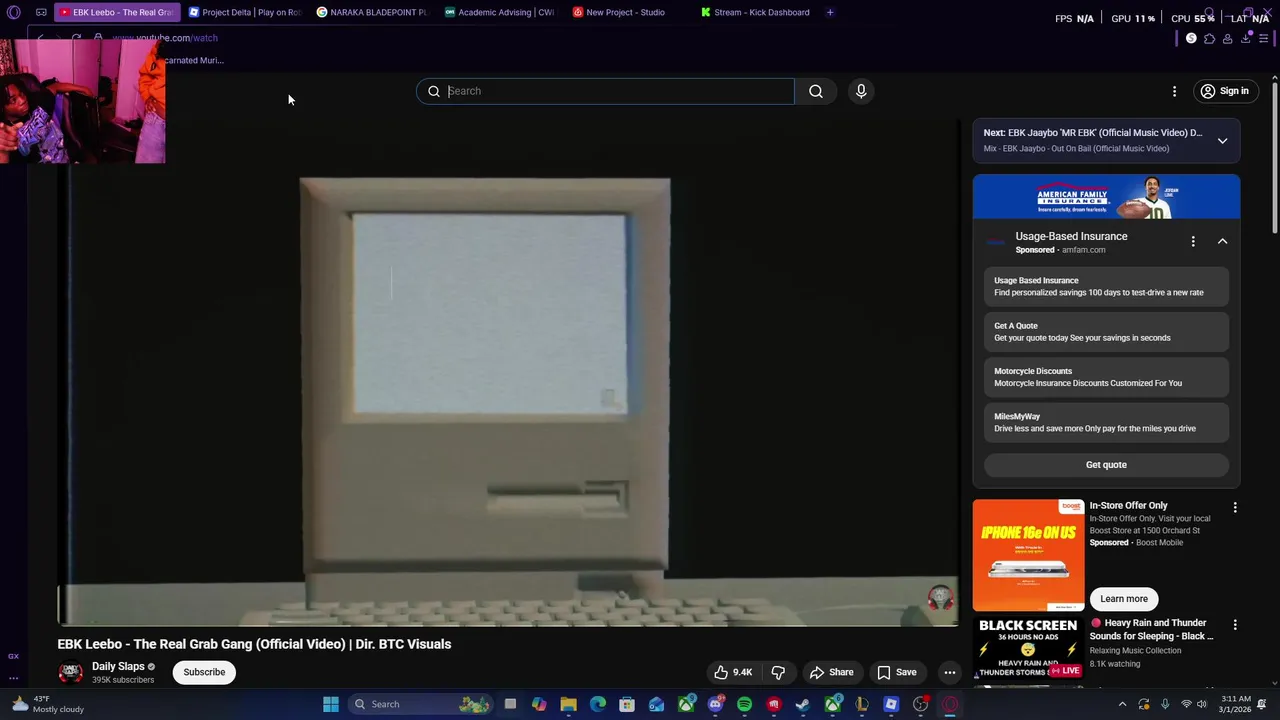Switch to New Project - Studio tab
Screen dimensions: 1280x720
click(x=628, y=12)
